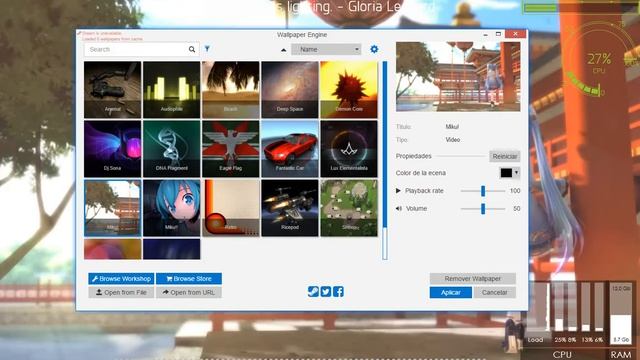Select the Retro wallpaper thumbnail
This screenshot has height=360, width=640.
pyautogui.click(x=231, y=208)
